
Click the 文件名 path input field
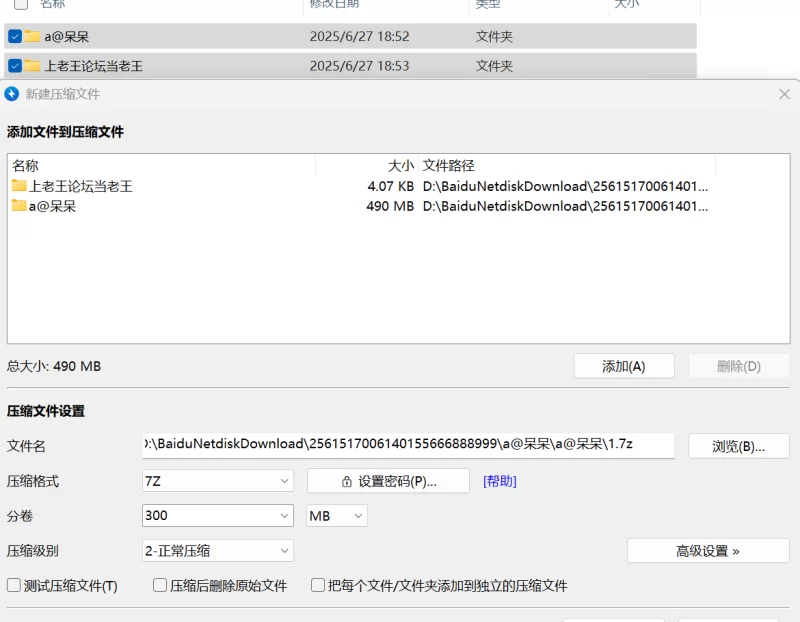[x=409, y=445]
